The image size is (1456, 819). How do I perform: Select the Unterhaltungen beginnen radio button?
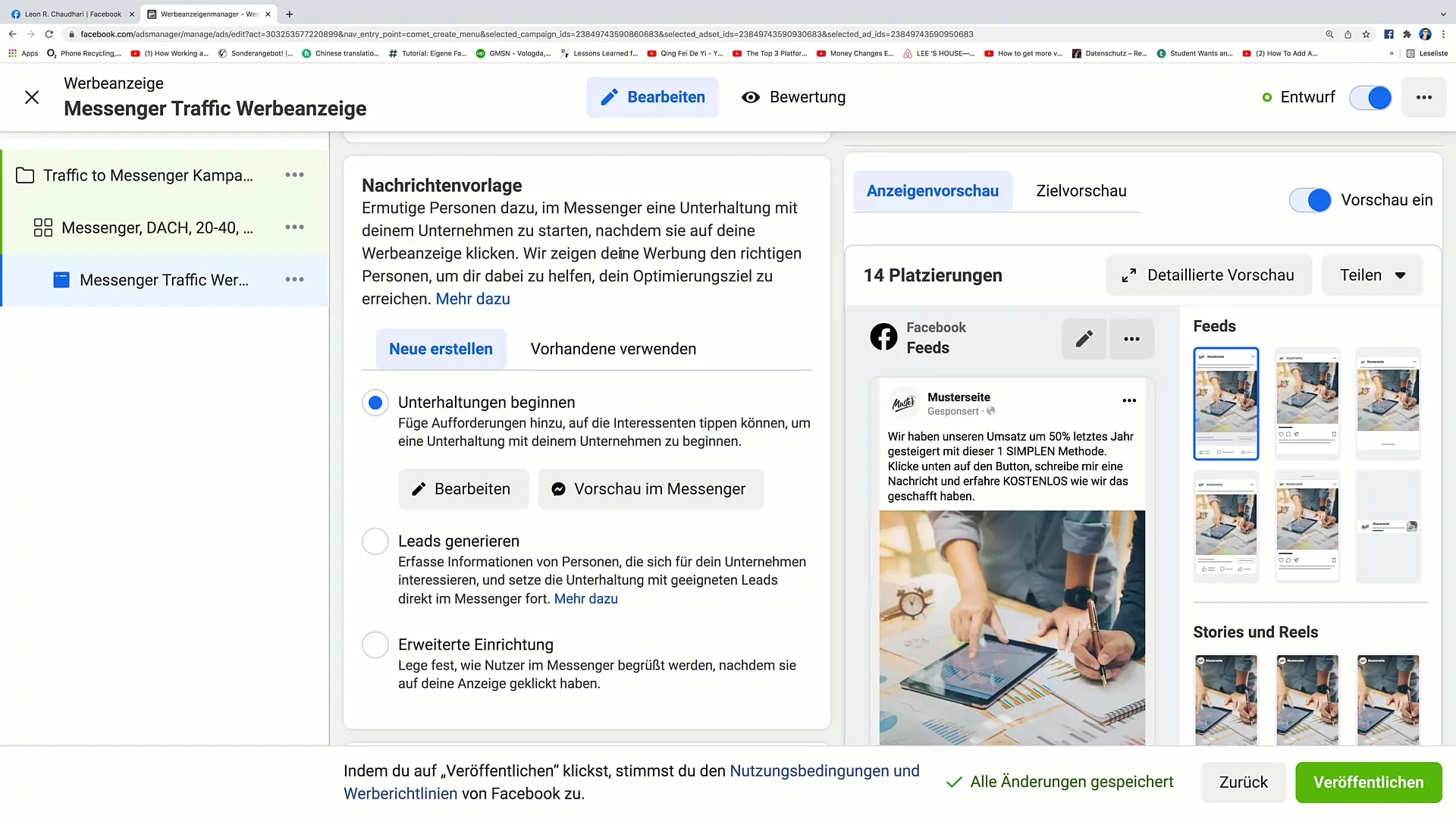point(376,402)
